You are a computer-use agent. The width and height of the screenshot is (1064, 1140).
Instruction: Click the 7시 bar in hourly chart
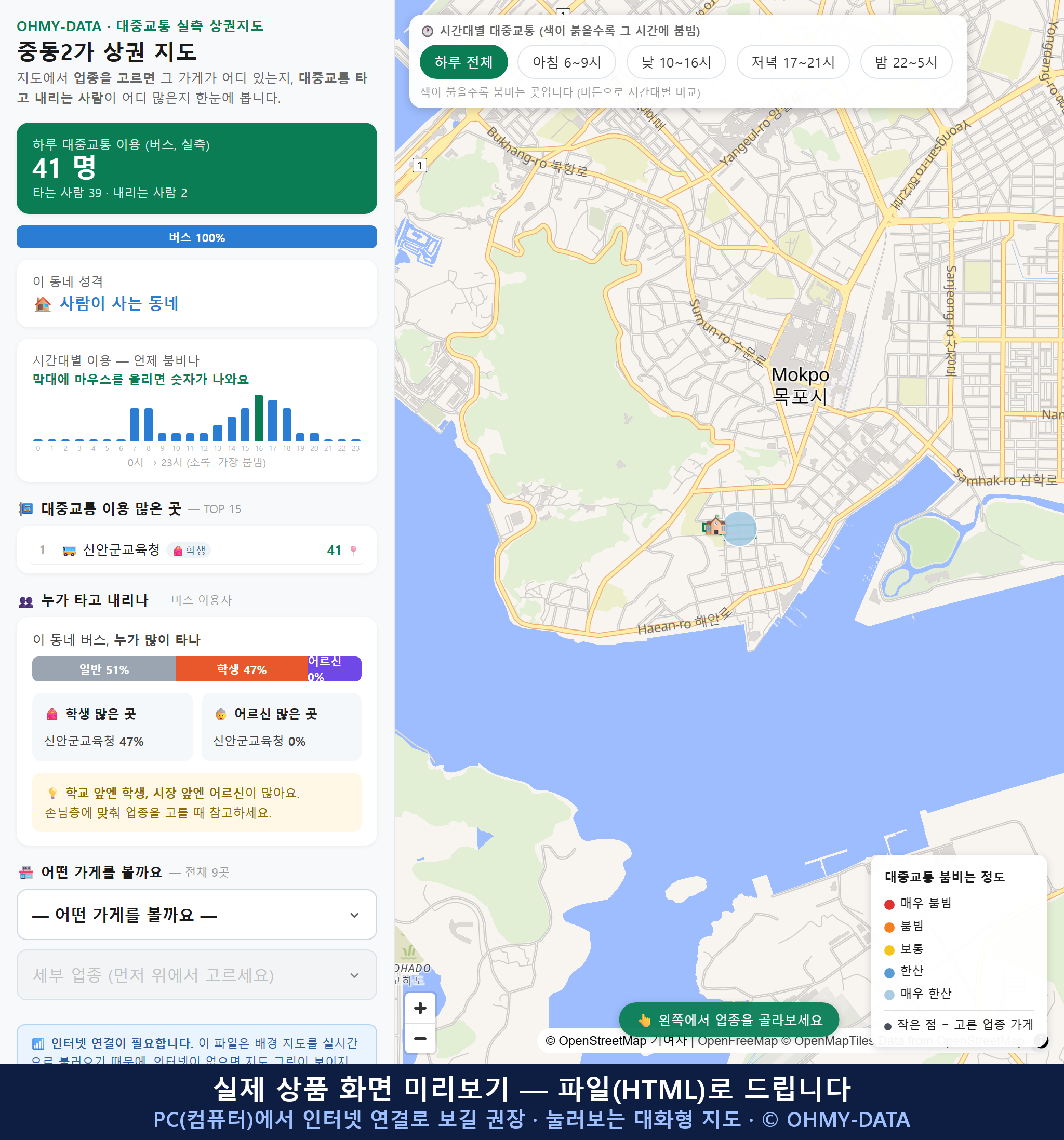tap(134, 424)
